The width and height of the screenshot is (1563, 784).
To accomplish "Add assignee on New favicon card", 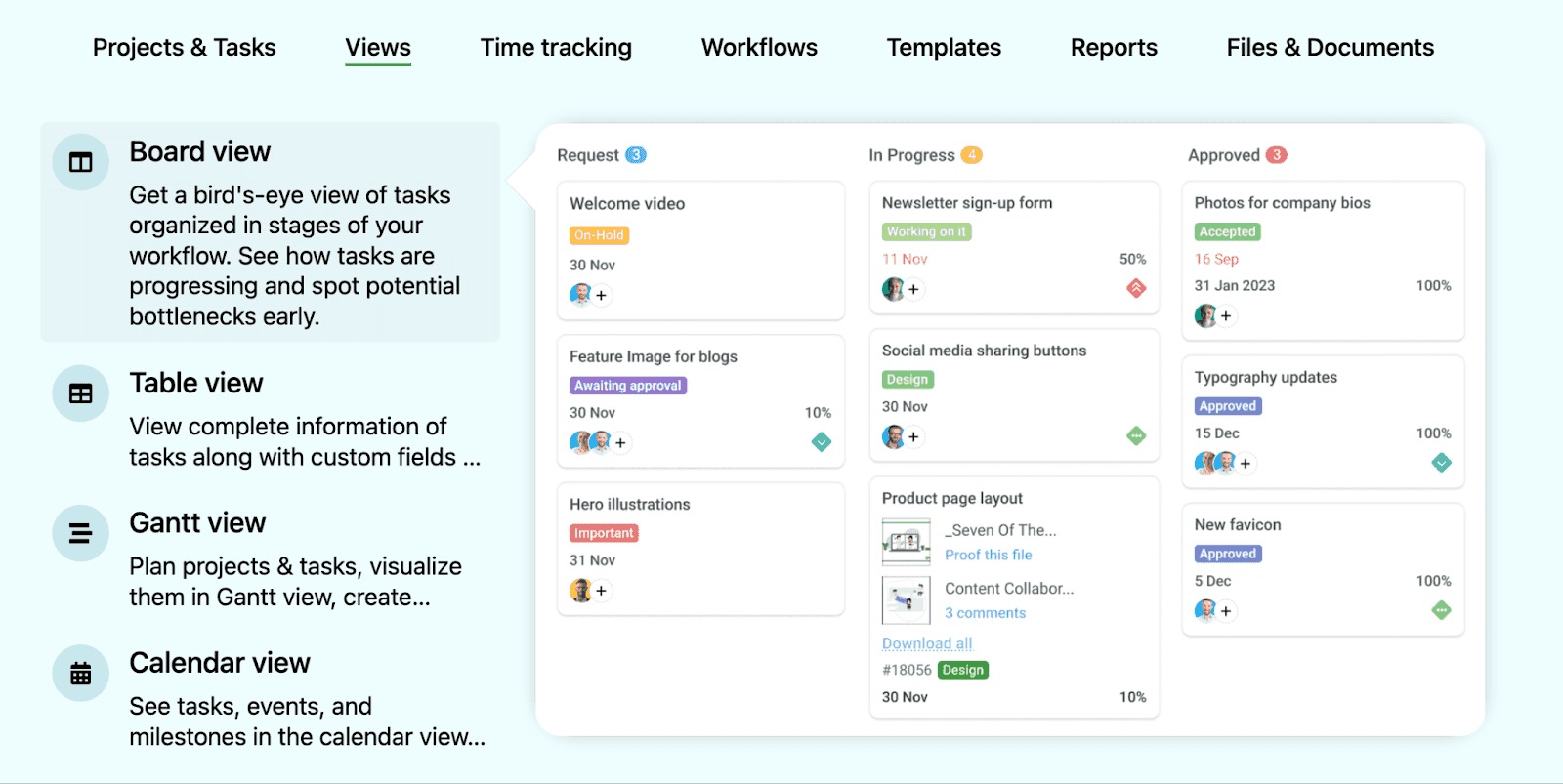I will (x=1226, y=611).
